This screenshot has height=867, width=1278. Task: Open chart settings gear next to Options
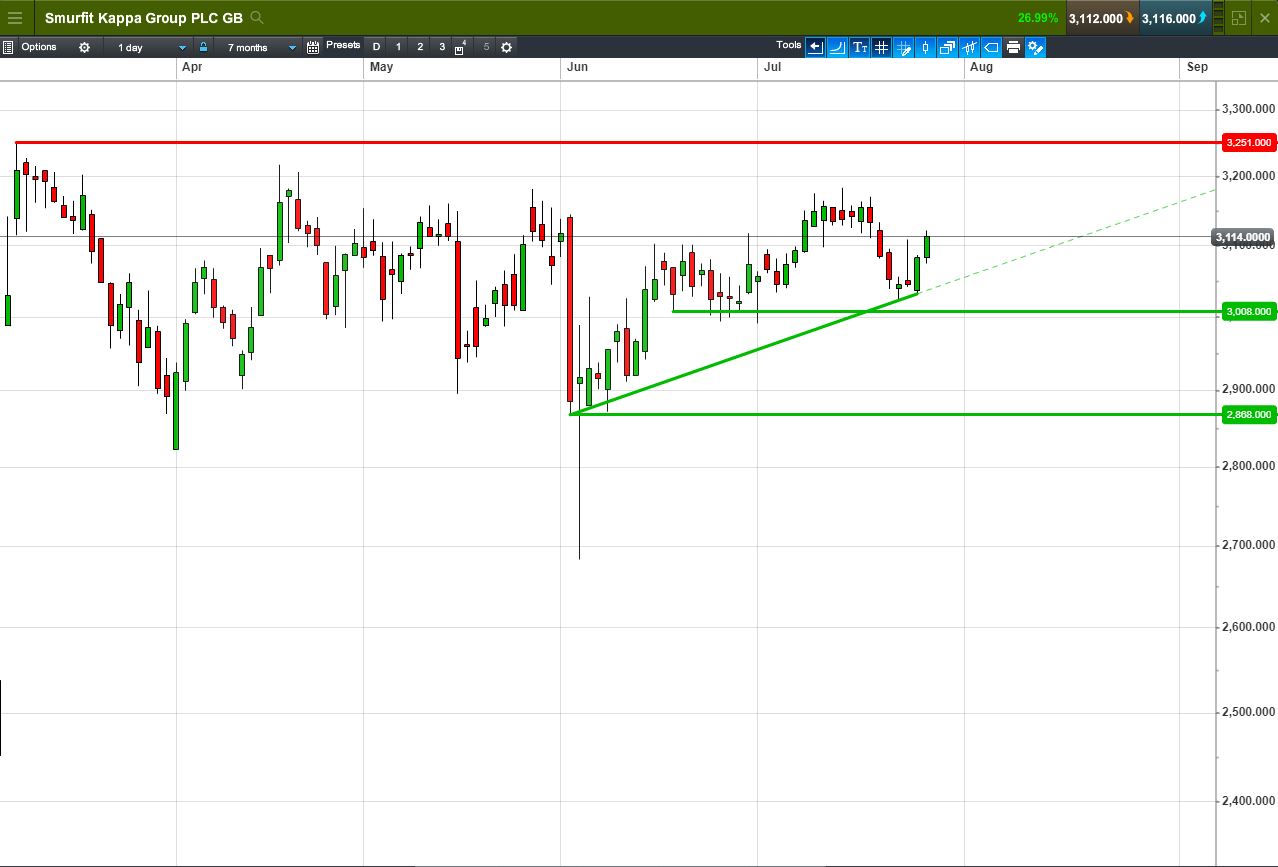tap(84, 47)
